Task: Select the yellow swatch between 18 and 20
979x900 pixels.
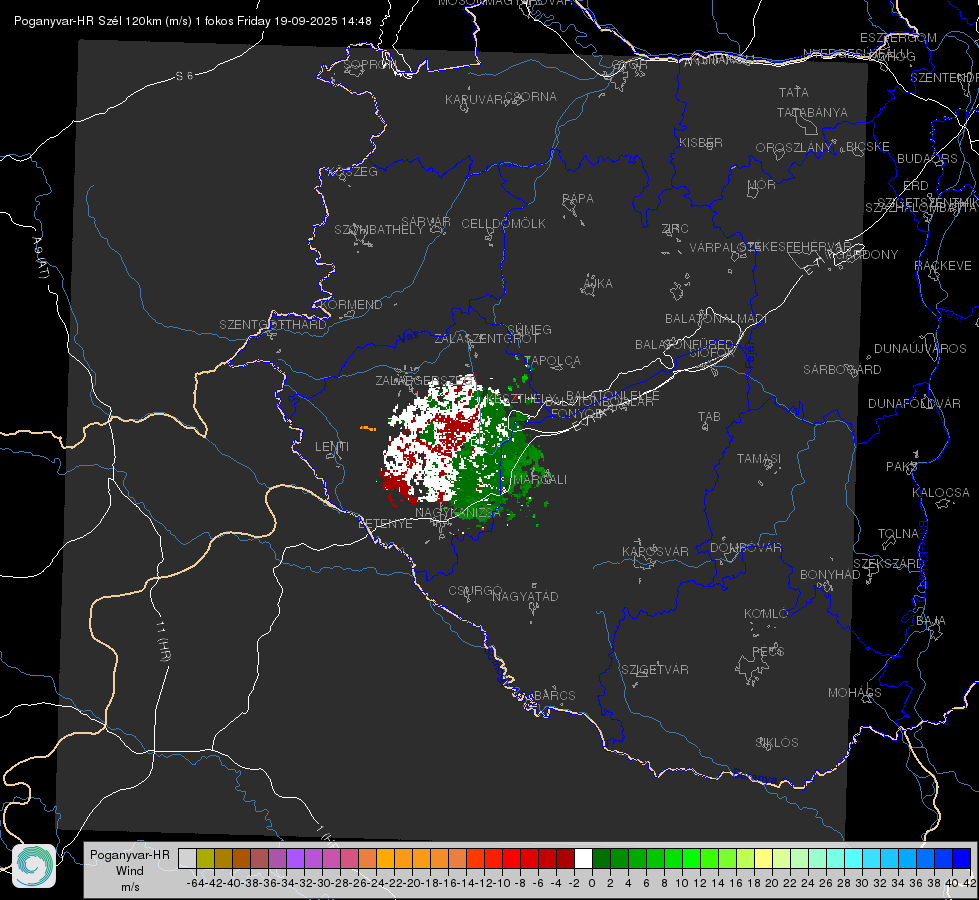Action: [763, 858]
